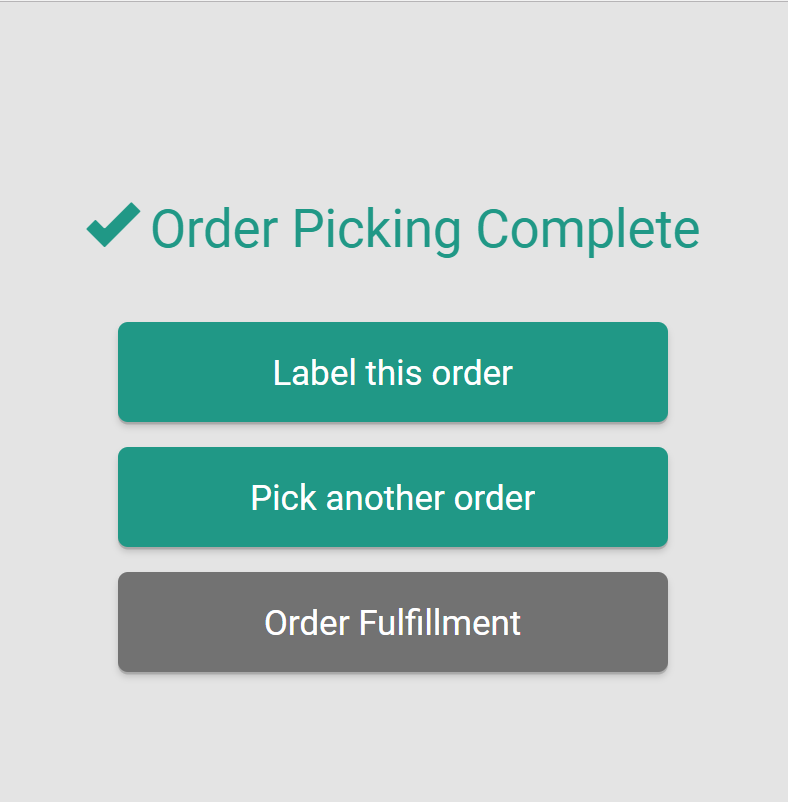
Task: Choose "Pick another order" to continue picking
Action: click(x=392, y=497)
